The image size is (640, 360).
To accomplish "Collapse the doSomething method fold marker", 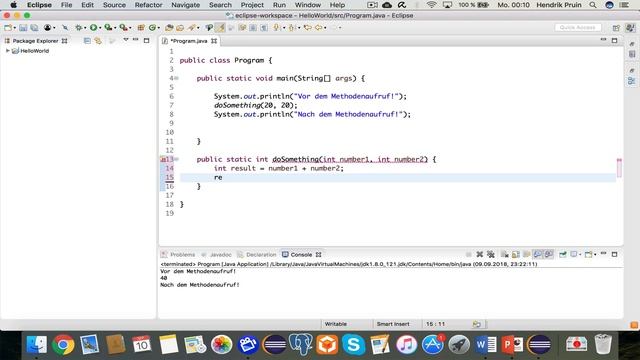I will tap(177, 159).
